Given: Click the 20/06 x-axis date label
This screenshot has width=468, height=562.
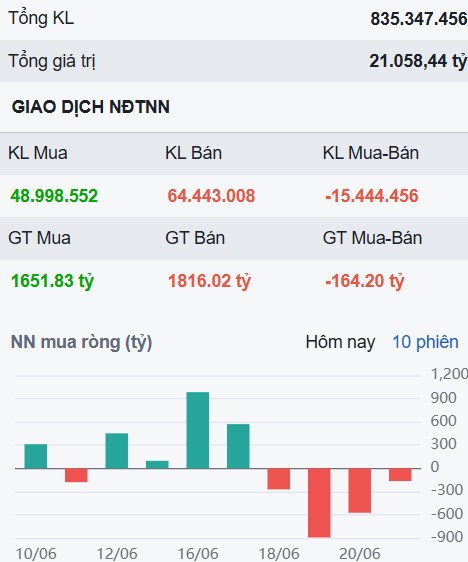Looking at the screenshot, I should click(360, 554).
